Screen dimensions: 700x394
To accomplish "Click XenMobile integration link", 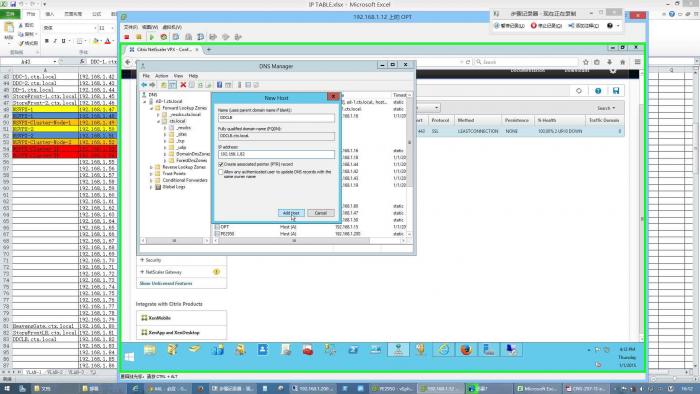I will [159, 318].
